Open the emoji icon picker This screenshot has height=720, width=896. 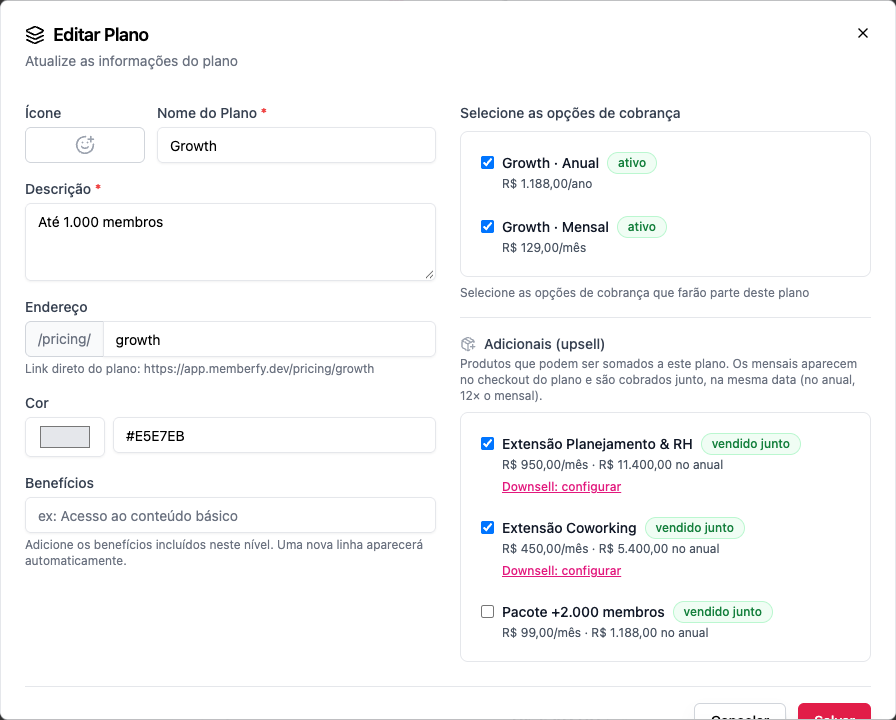coord(85,145)
